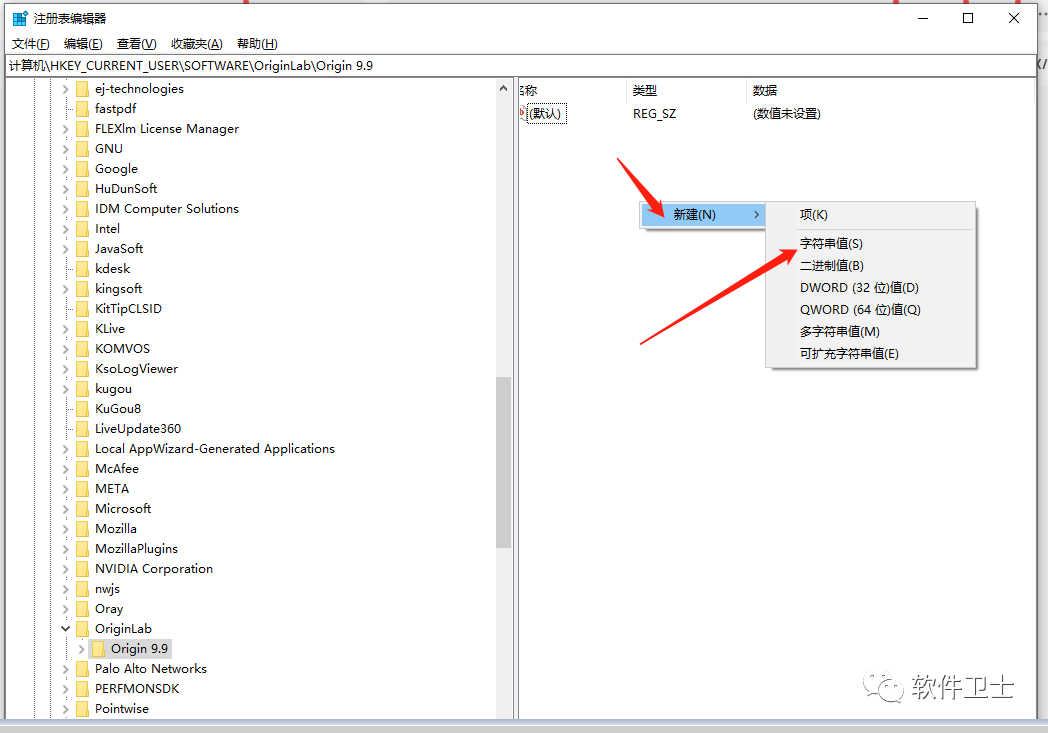This screenshot has width=1048, height=733.
Task: Click the META folder icon
Action: (82, 489)
